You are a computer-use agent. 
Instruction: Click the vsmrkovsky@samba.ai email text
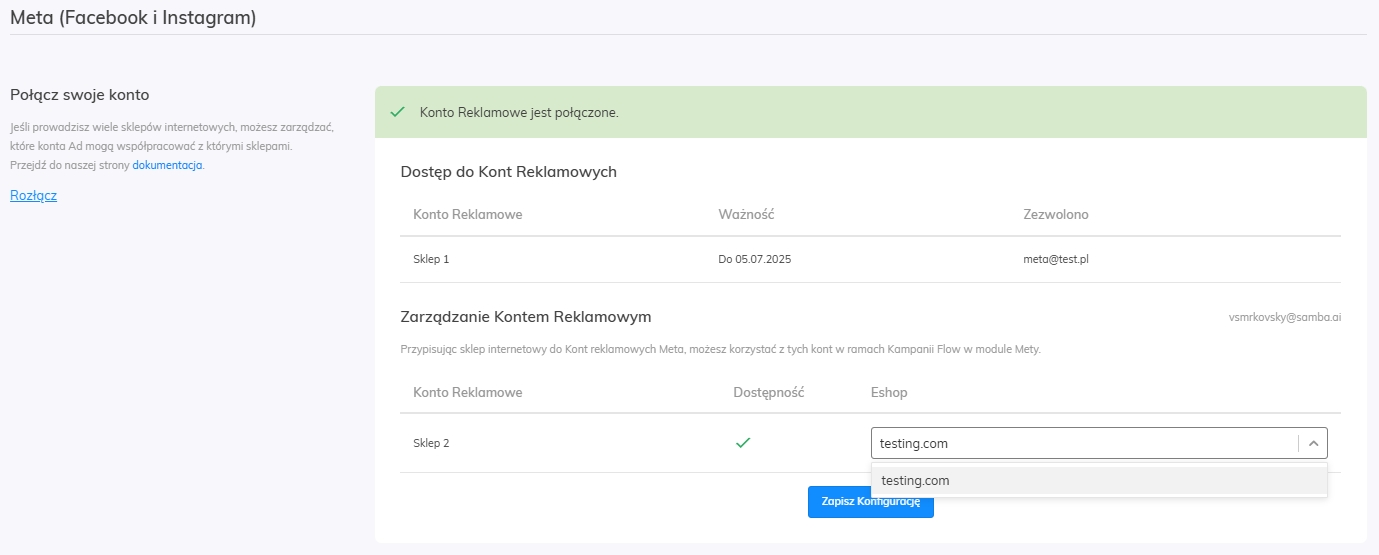click(x=1285, y=316)
